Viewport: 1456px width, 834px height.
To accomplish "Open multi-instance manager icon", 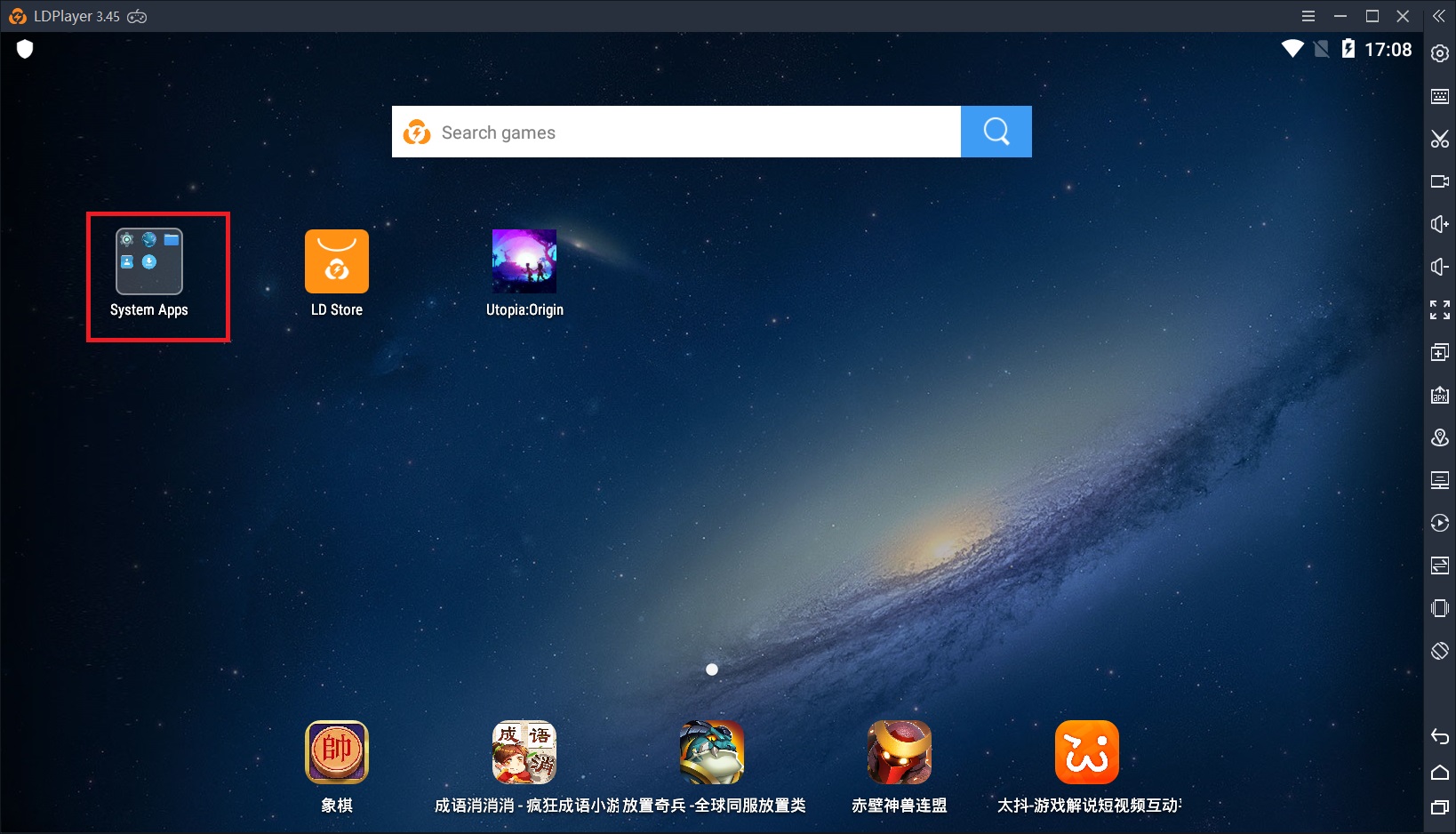I will (x=1439, y=352).
